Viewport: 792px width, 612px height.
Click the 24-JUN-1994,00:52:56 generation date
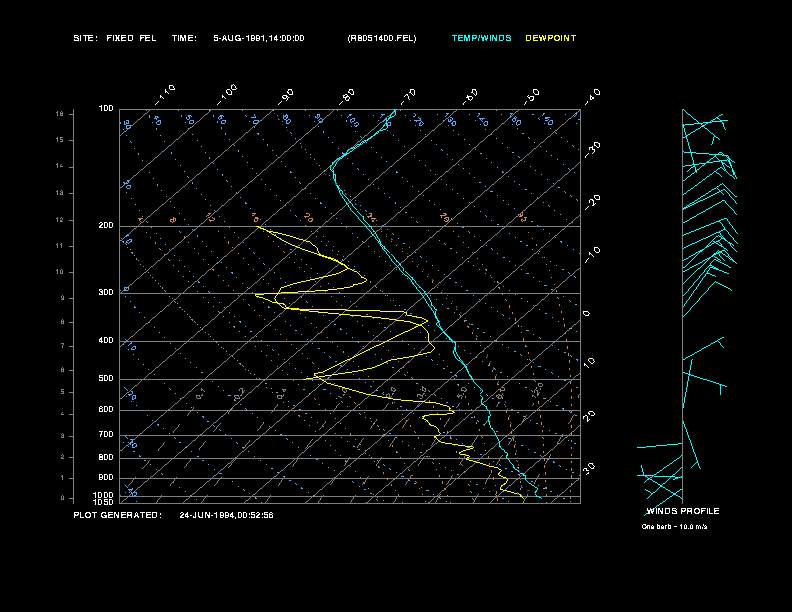[x=226, y=515]
